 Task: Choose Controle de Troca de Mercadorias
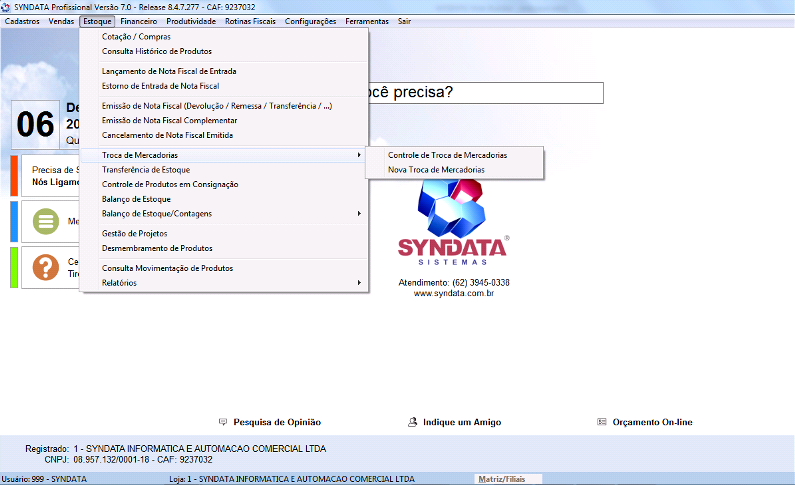(x=454, y=155)
